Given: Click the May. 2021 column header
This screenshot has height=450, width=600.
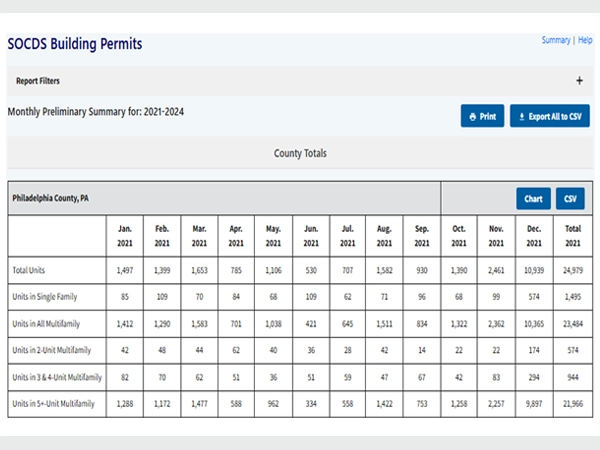Looking at the screenshot, I should click(x=273, y=236).
